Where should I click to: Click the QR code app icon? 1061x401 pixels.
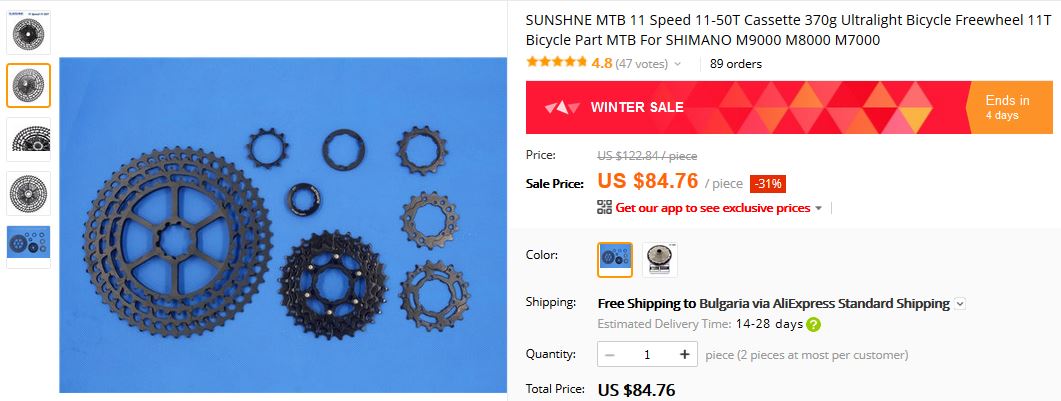pyautogui.click(x=604, y=208)
